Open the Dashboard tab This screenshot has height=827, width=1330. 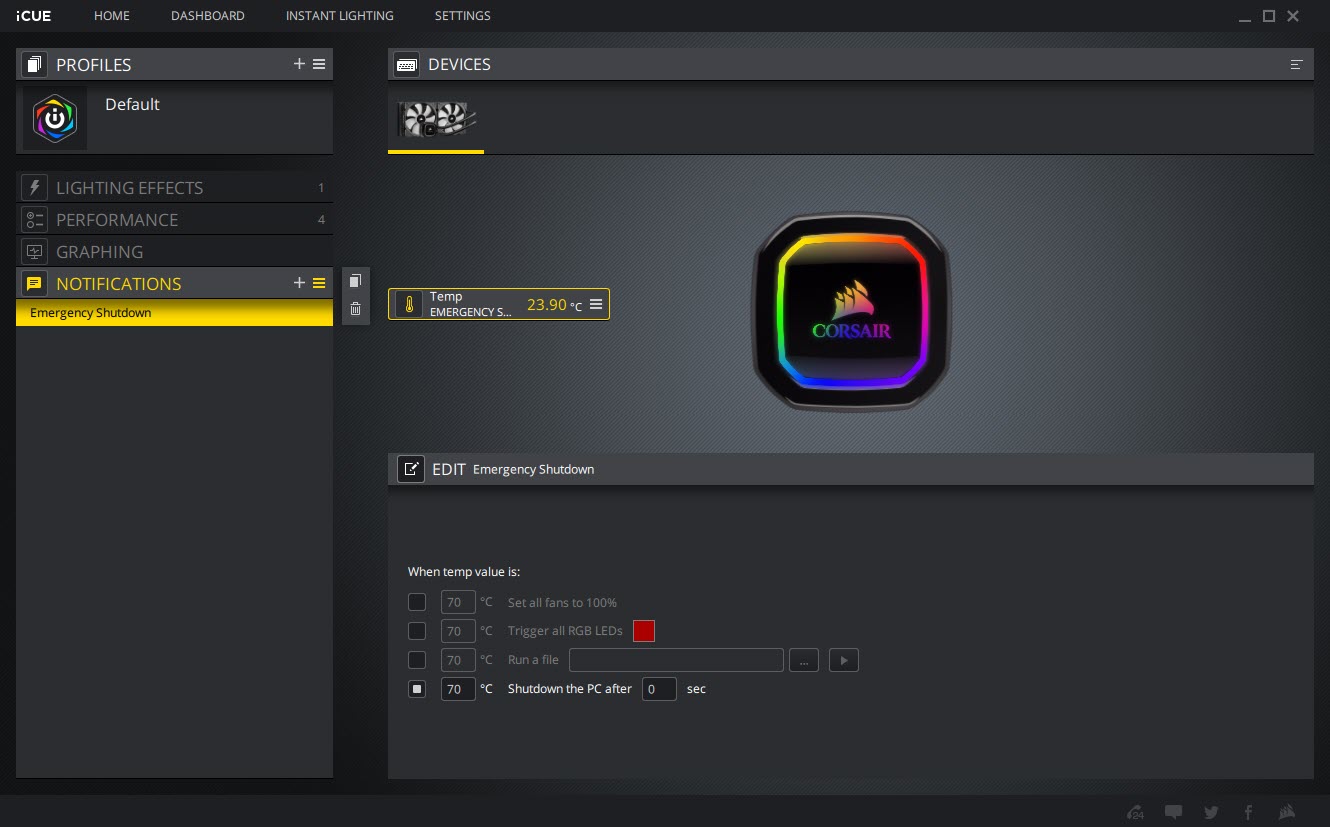(x=208, y=16)
